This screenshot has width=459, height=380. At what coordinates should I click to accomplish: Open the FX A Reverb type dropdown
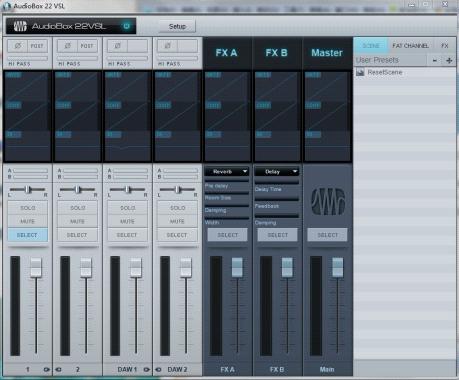(x=227, y=171)
